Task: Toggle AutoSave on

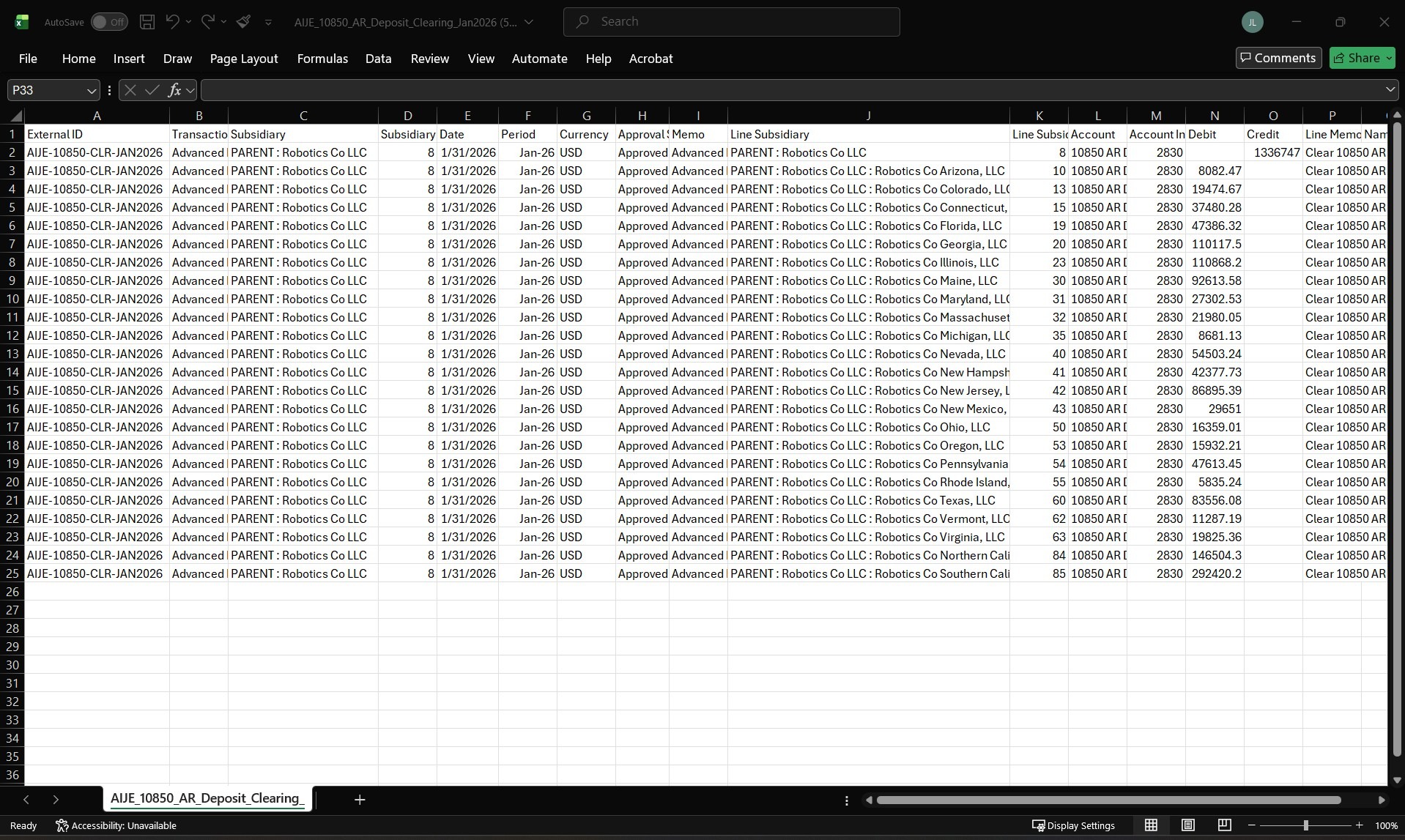Action: (x=108, y=22)
